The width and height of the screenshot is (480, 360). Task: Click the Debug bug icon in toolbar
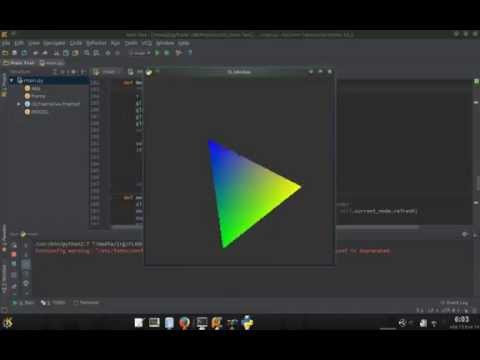[167, 53]
